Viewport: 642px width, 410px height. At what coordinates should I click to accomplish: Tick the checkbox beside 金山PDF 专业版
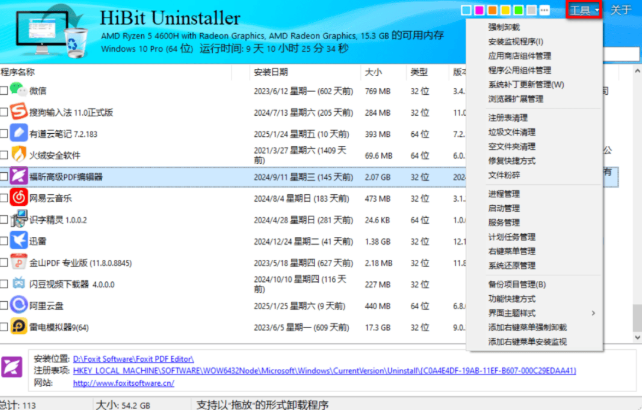(5, 262)
